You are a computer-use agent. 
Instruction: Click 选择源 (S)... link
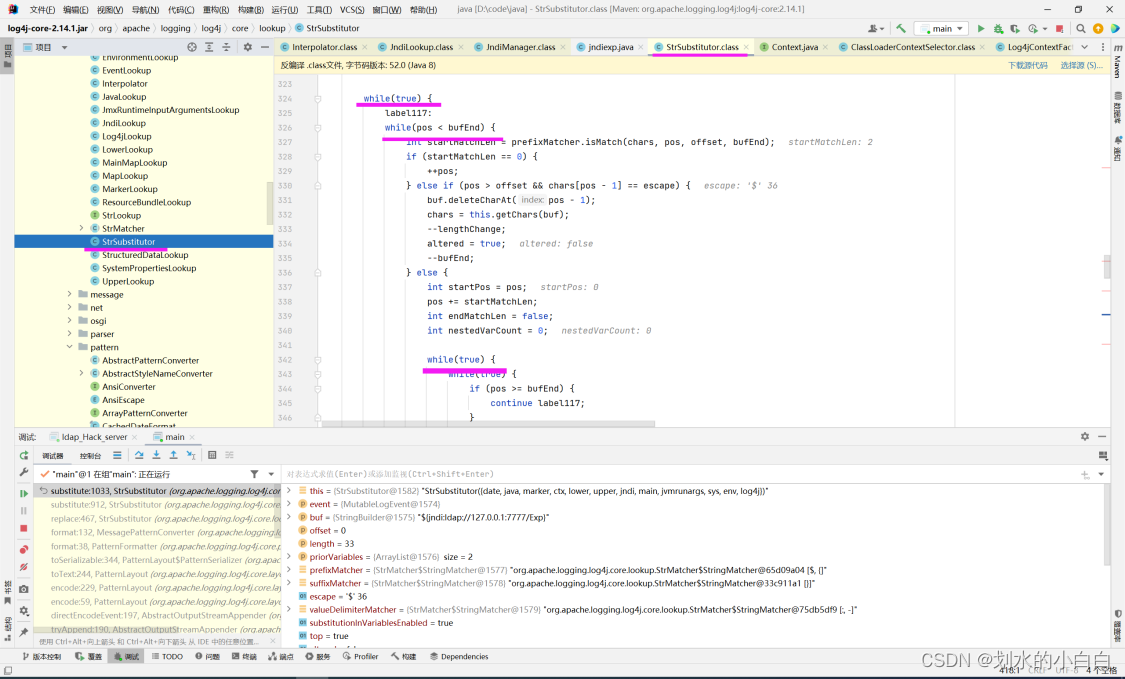pos(1082,65)
